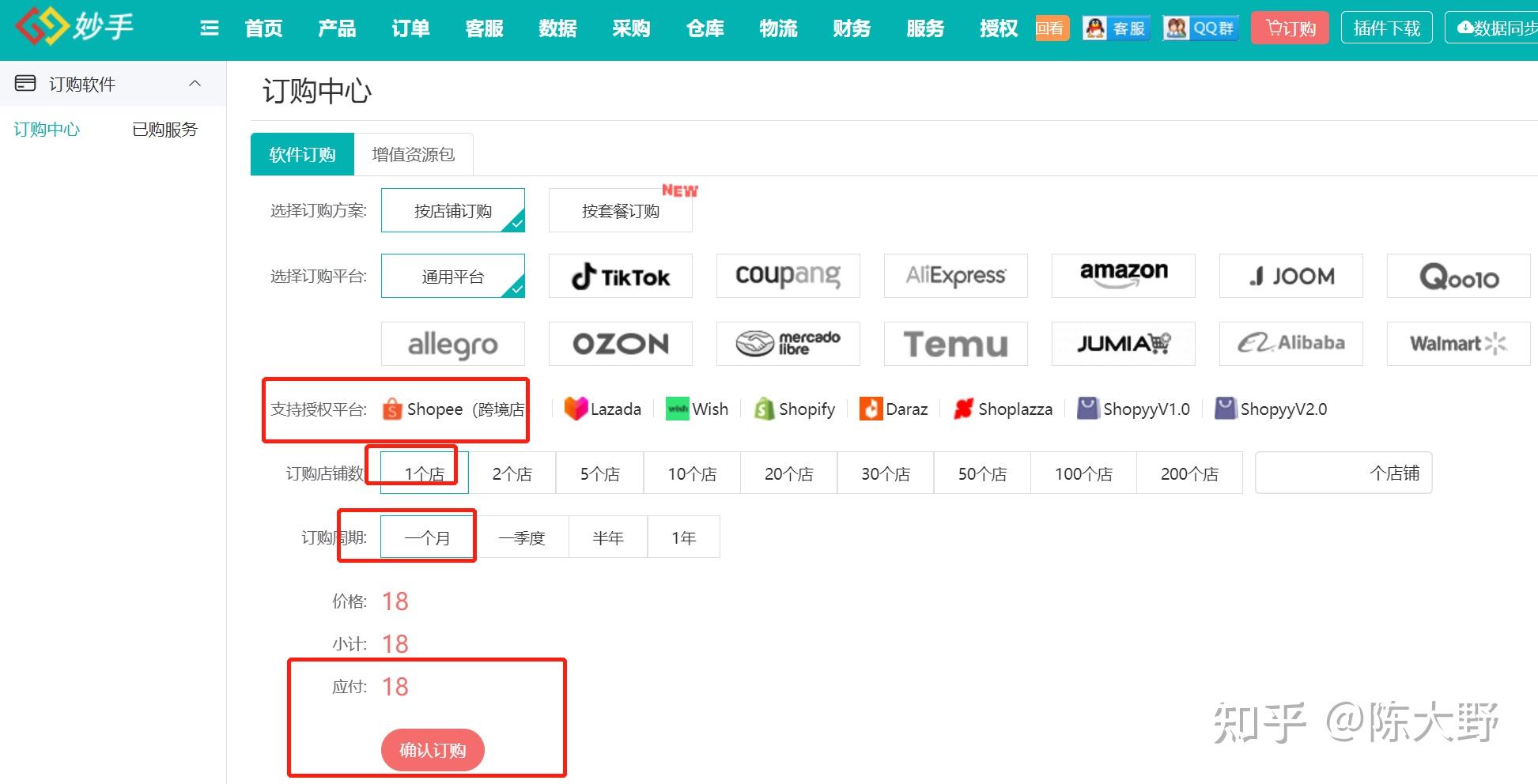Select the Walmart platform logo
The height and width of the screenshot is (784, 1538).
coord(1457,343)
